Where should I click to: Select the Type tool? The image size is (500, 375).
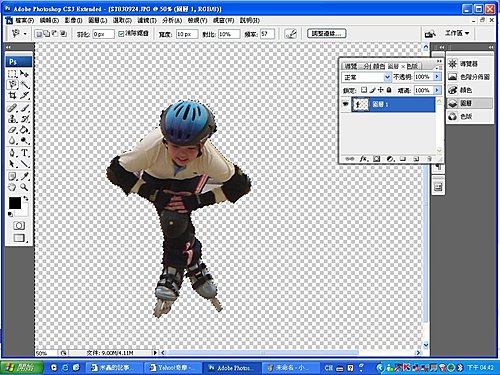pyautogui.click(x=24, y=153)
